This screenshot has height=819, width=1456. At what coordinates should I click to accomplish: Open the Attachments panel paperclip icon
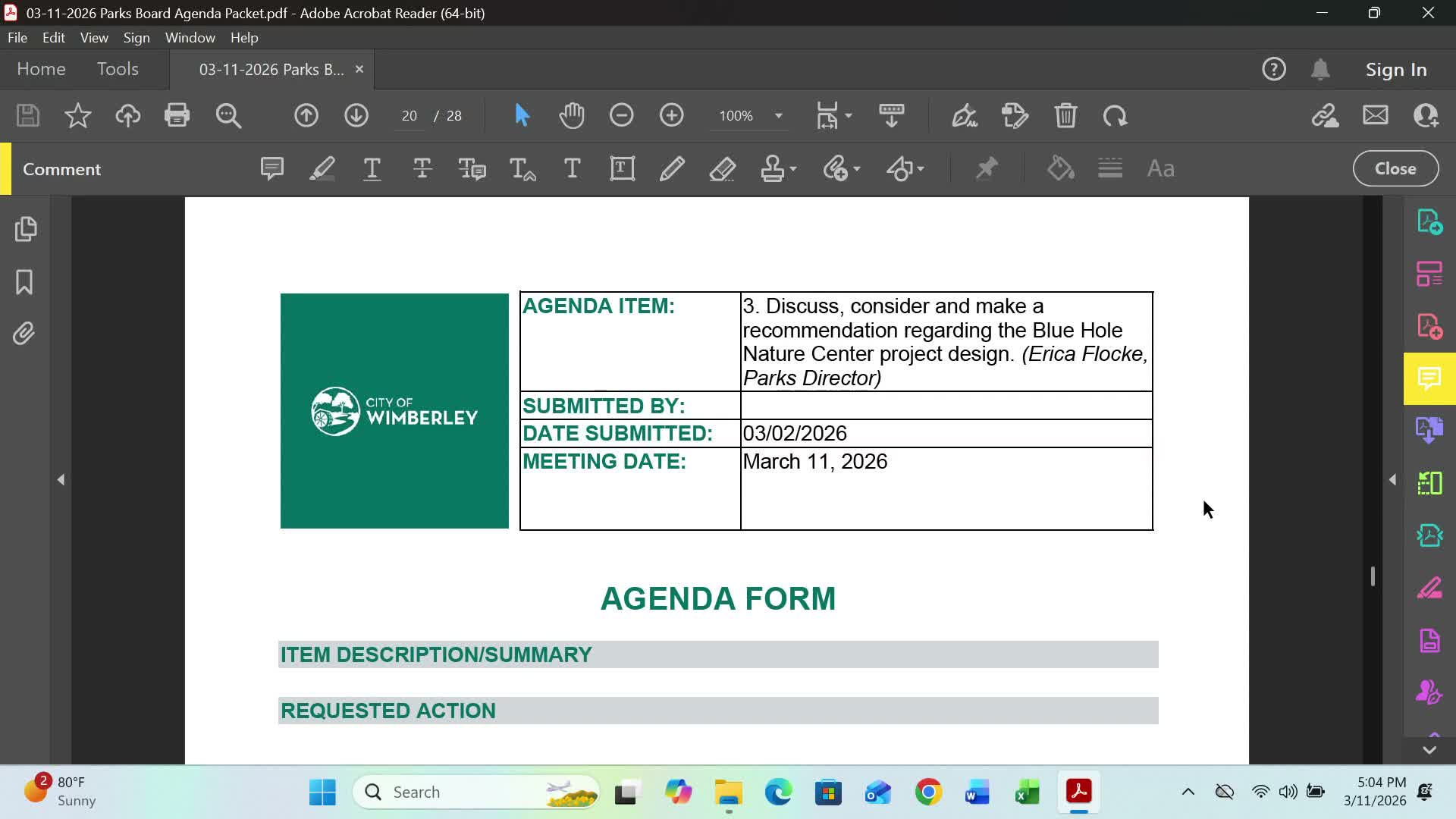[24, 334]
